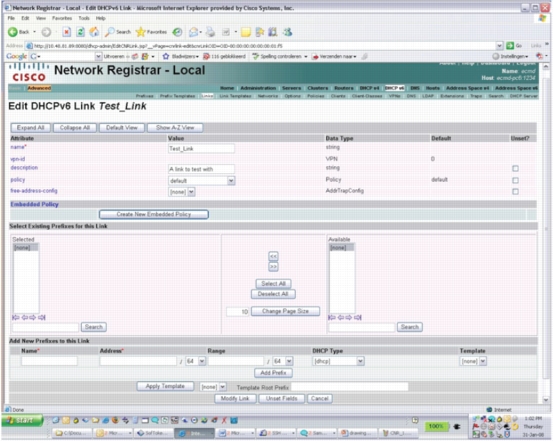Open the Prefix Templates submenu
The height and width of the screenshot is (443, 554).
(177, 96)
